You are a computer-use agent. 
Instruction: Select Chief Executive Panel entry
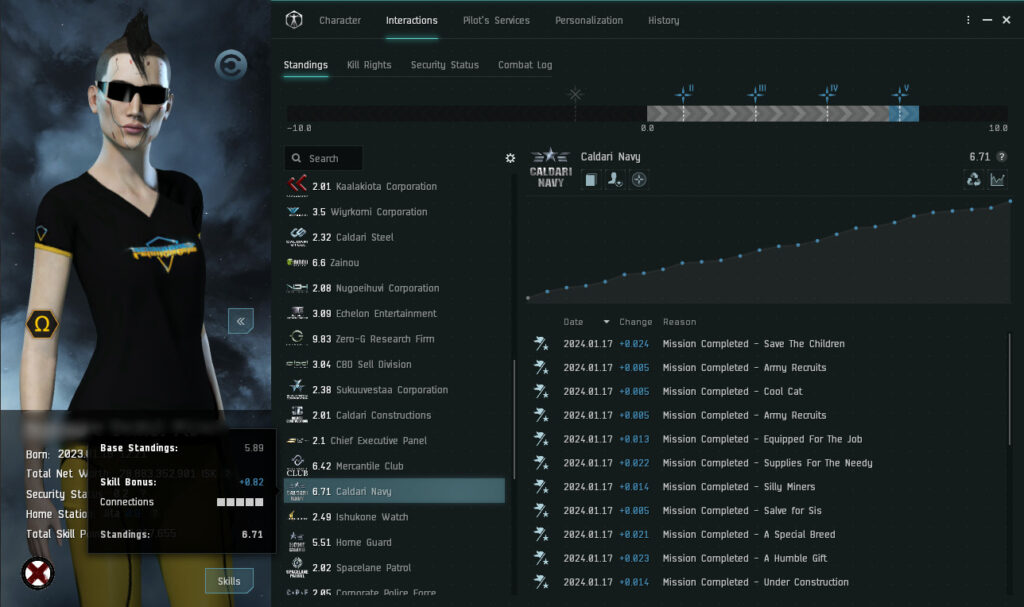pos(394,440)
